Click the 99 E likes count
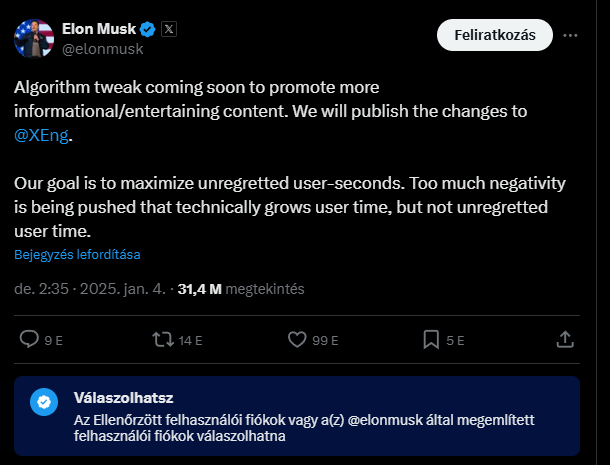610x465 pixels. tap(327, 340)
